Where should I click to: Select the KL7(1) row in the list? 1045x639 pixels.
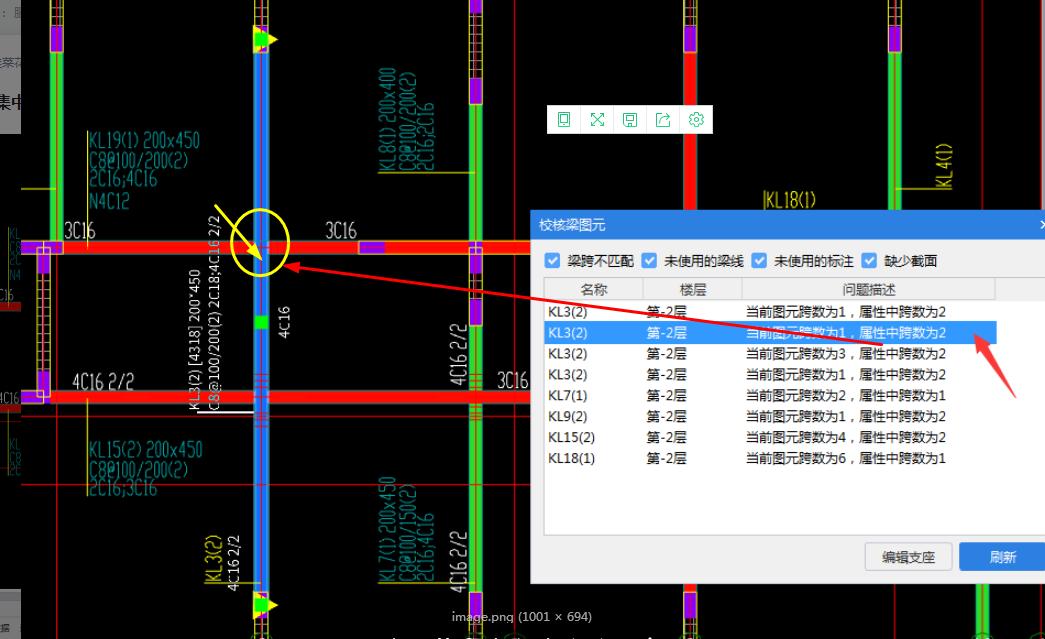click(770, 395)
